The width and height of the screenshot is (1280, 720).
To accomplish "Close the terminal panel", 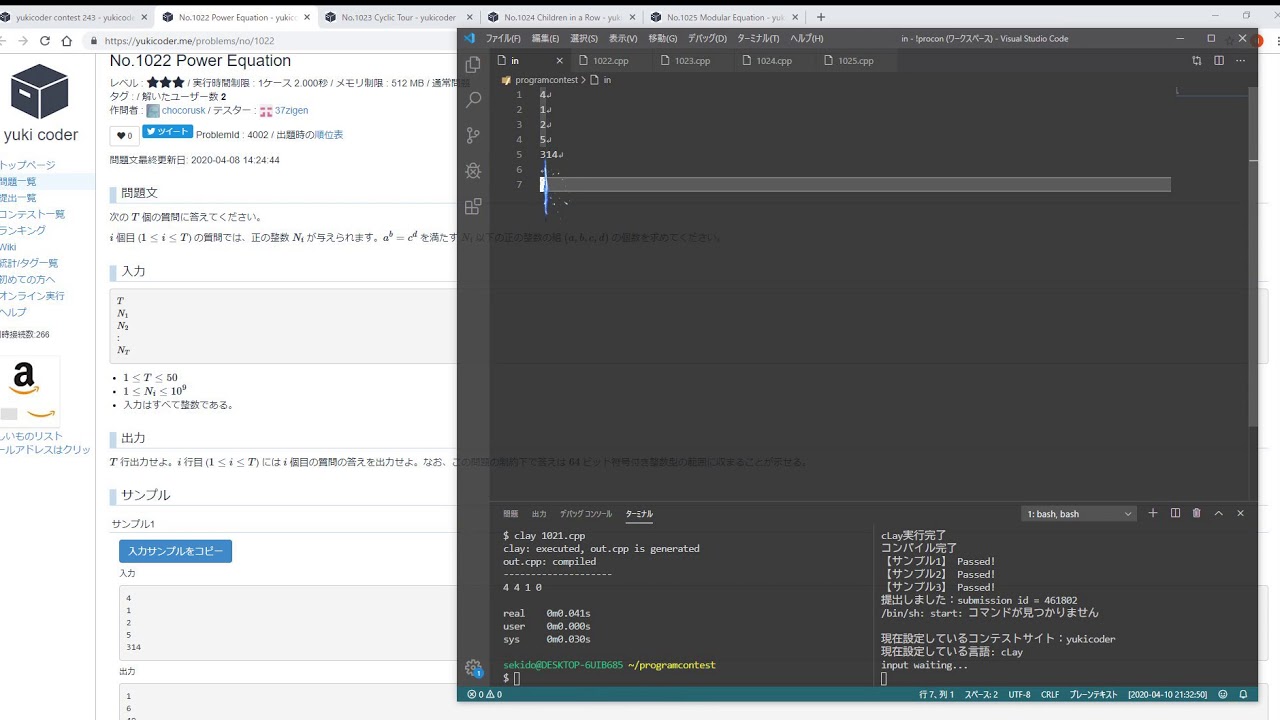I will pyautogui.click(x=1241, y=513).
